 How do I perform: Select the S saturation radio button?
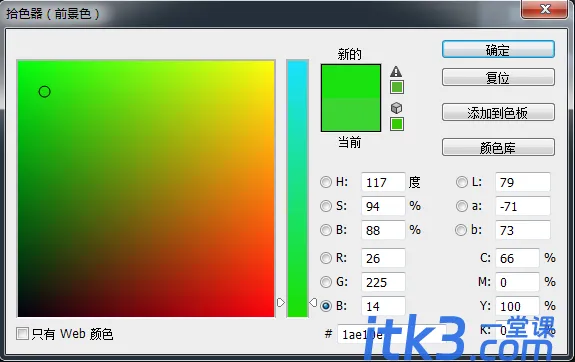326,206
